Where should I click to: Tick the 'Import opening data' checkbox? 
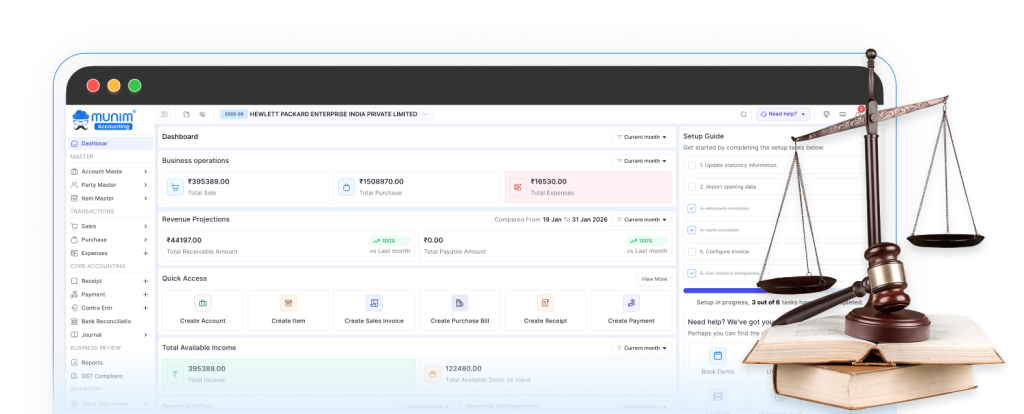pyautogui.click(x=692, y=187)
